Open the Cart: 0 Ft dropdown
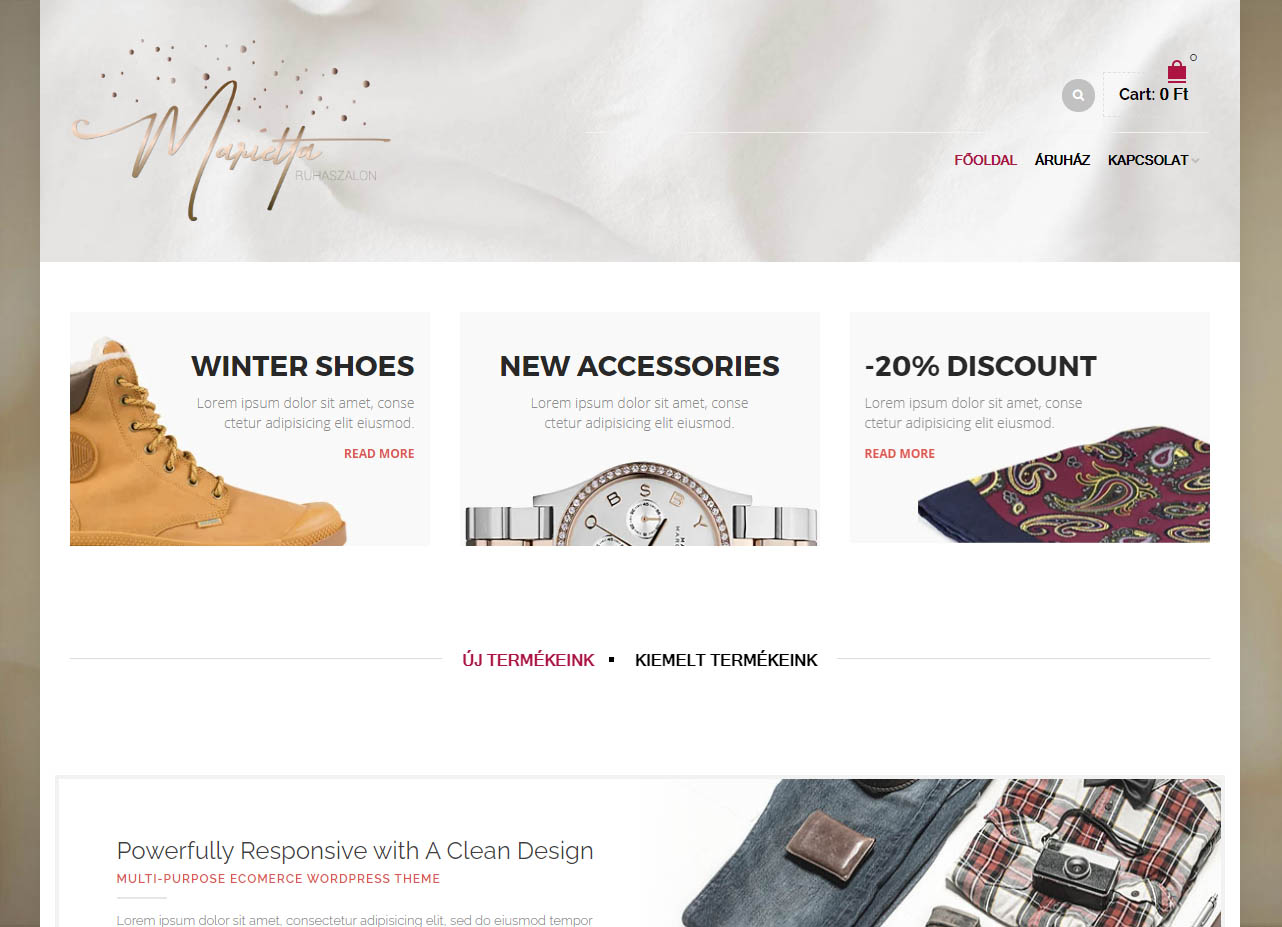The height and width of the screenshot is (927, 1282). (1153, 94)
